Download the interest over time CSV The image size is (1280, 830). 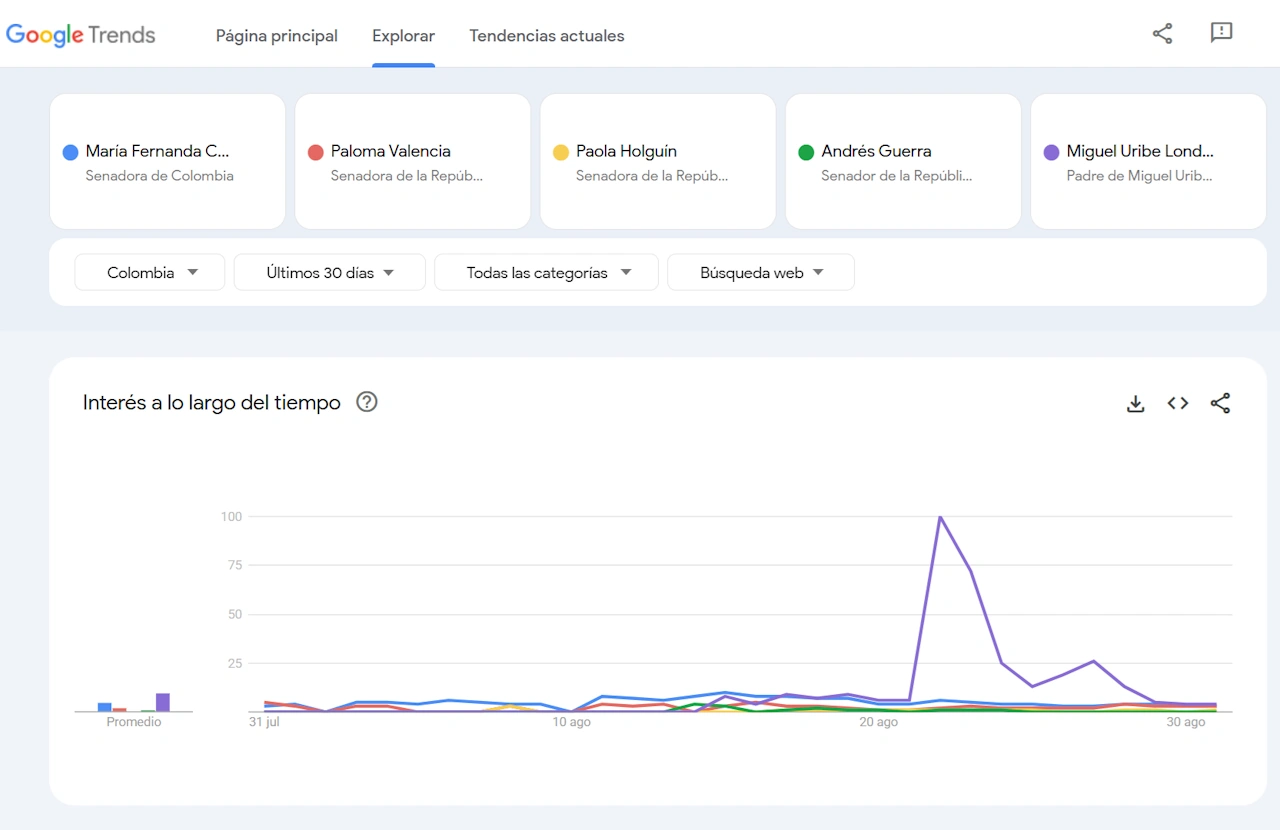click(1135, 403)
